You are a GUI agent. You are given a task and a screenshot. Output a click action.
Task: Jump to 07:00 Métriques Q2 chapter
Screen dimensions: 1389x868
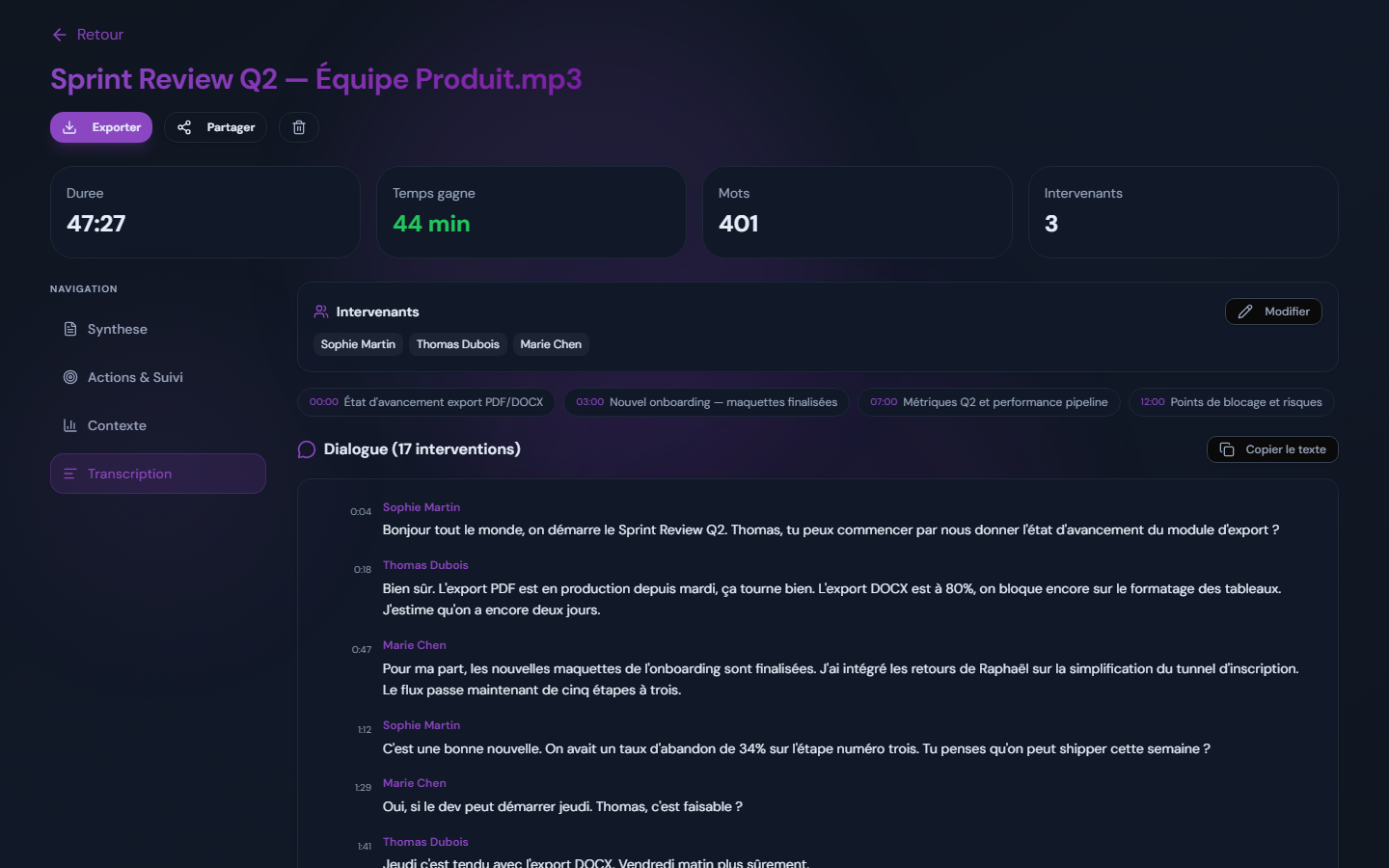point(989,402)
